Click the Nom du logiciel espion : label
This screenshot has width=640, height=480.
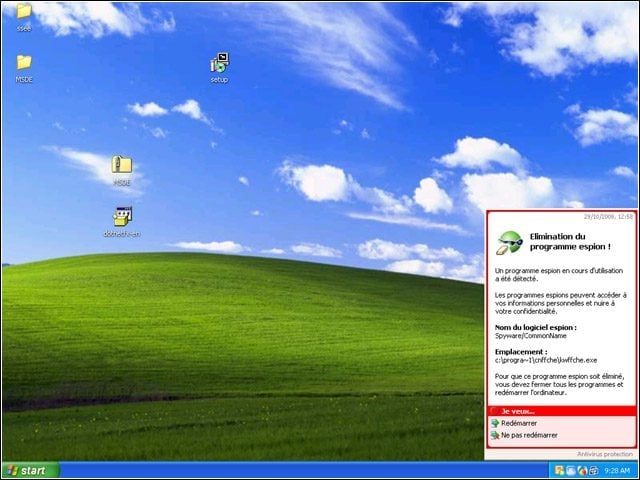[x=536, y=327]
